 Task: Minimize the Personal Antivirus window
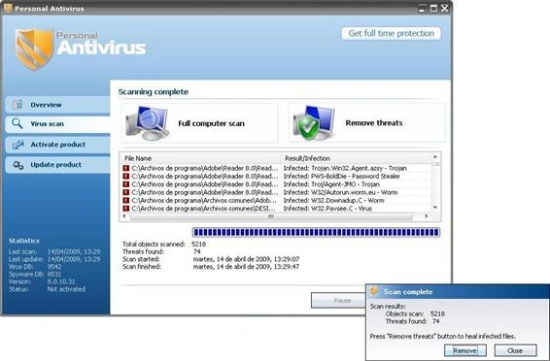(x=422, y=8)
